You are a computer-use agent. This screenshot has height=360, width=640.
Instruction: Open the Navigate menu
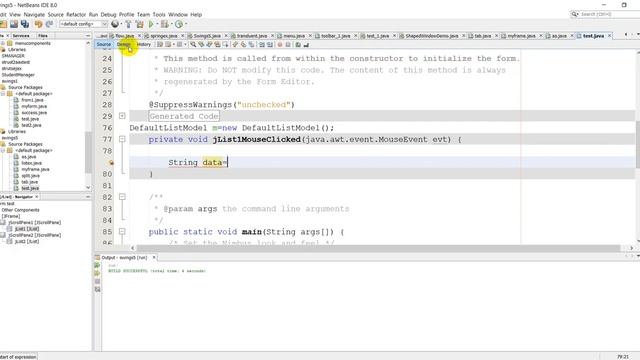coord(34,14)
